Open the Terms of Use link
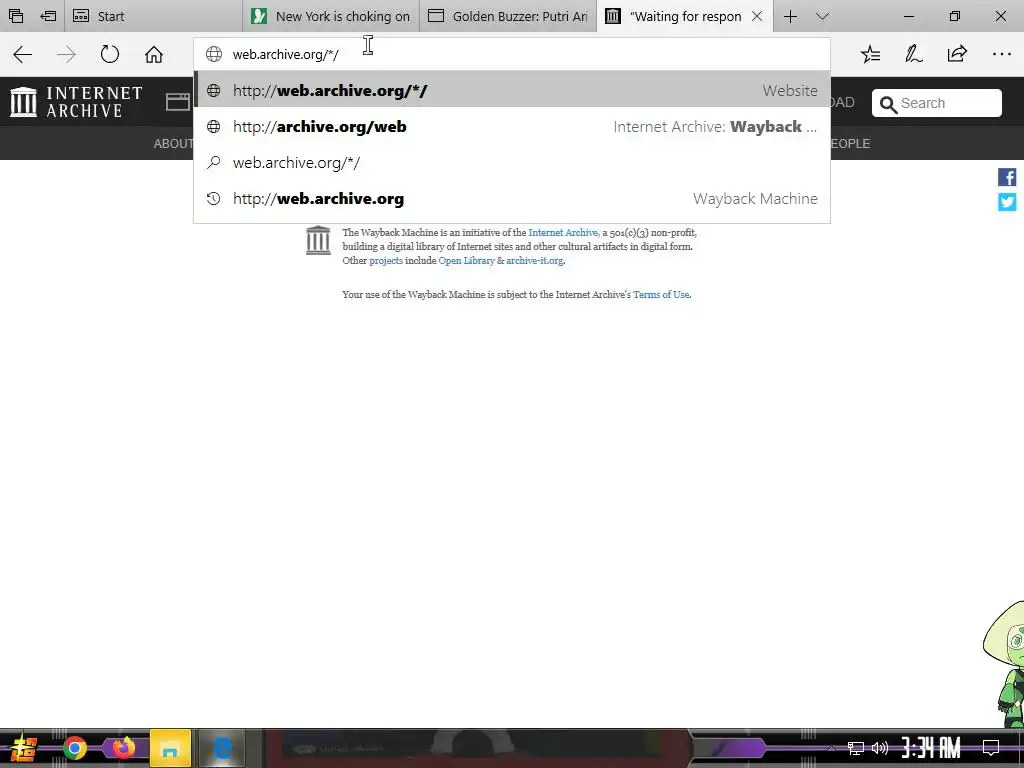Image resolution: width=1024 pixels, height=768 pixels. click(x=661, y=295)
